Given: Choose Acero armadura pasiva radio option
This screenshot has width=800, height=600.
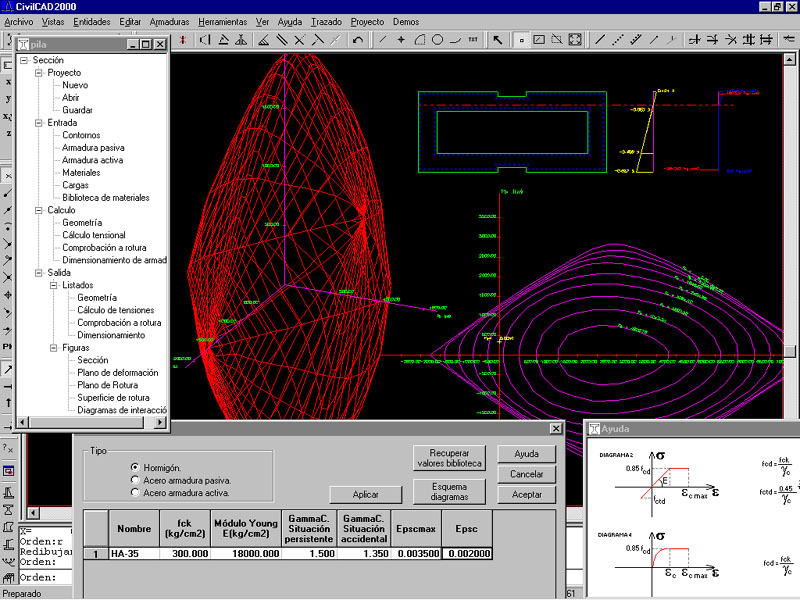Looking at the screenshot, I should [x=134, y=480].
